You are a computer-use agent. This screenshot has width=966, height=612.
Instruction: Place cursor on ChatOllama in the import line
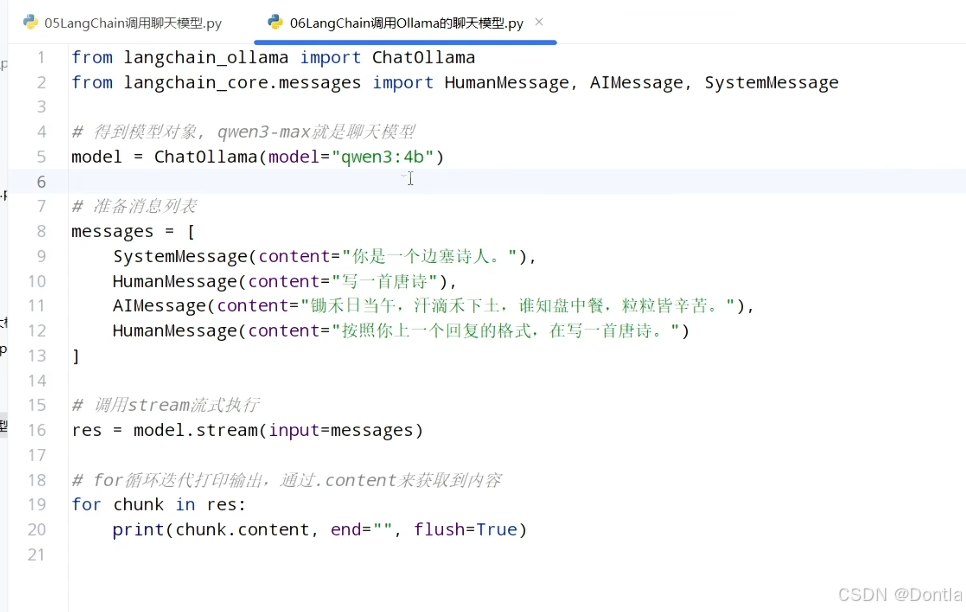pos(423,57)
